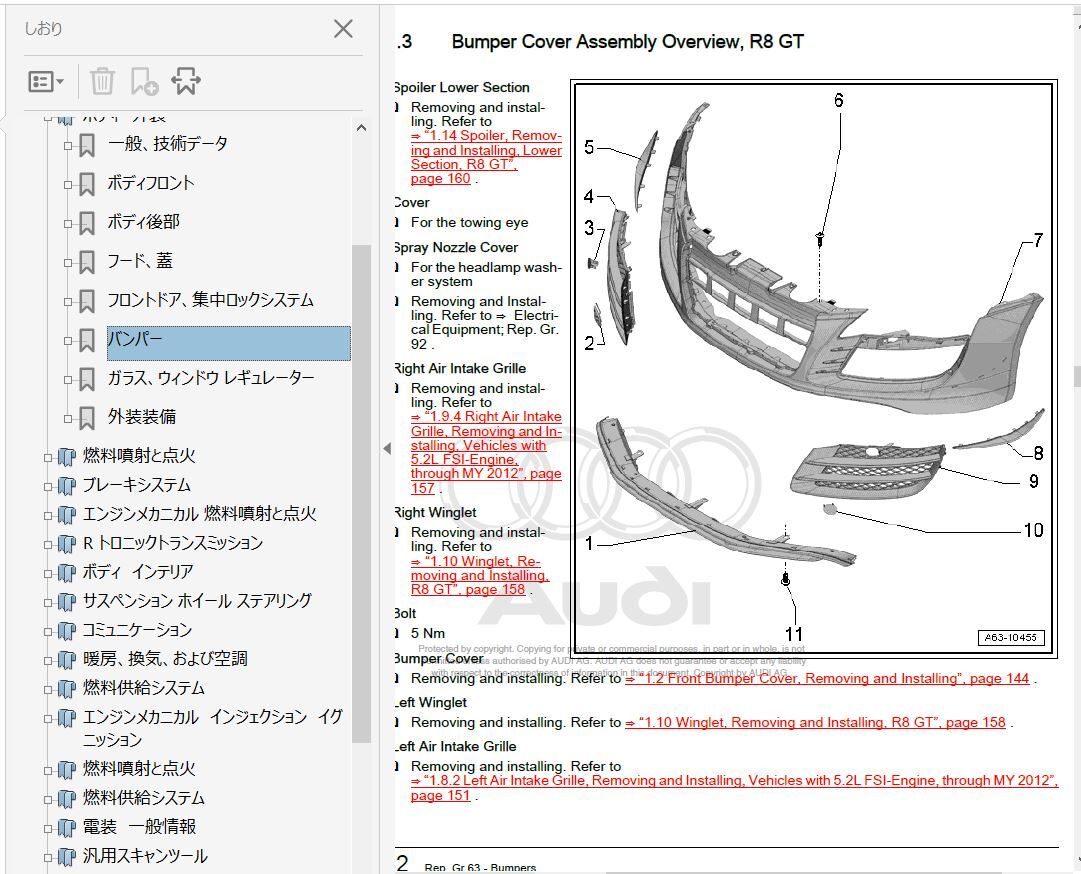Image resolution: width=1081 pixels, height=874 pixels.
Task: Open the ボディ後部 bookmark
Action: click(143, 222)
